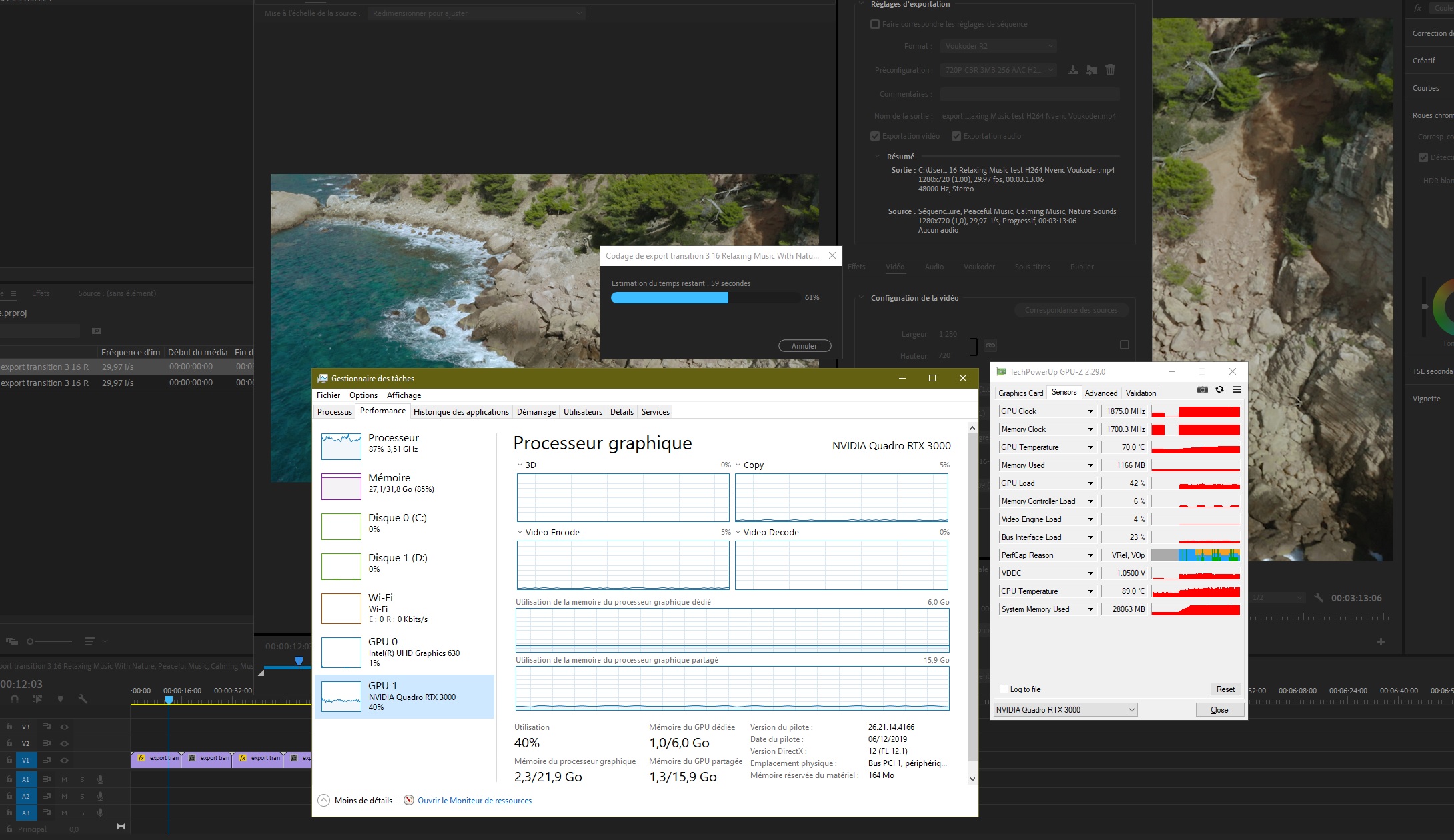
Task: Click the delete preset trash icon
Action: 1110,70
